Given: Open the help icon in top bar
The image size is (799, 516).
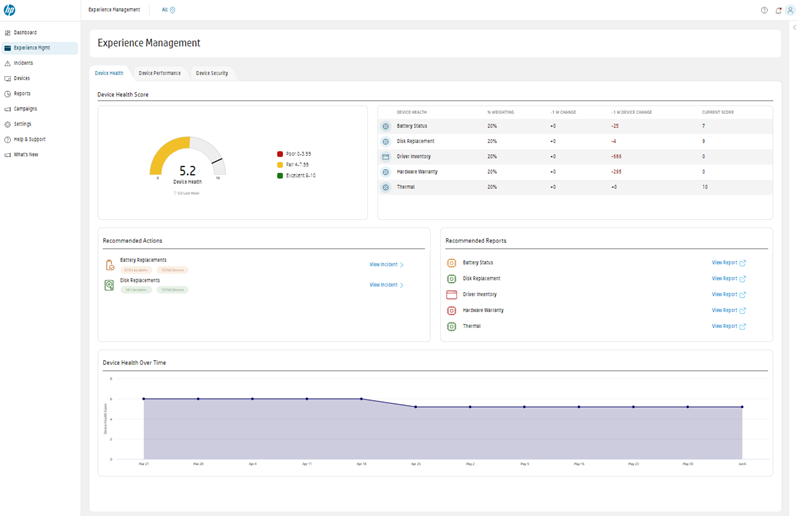Looking at the screenshot, I should tap(764, 10).
